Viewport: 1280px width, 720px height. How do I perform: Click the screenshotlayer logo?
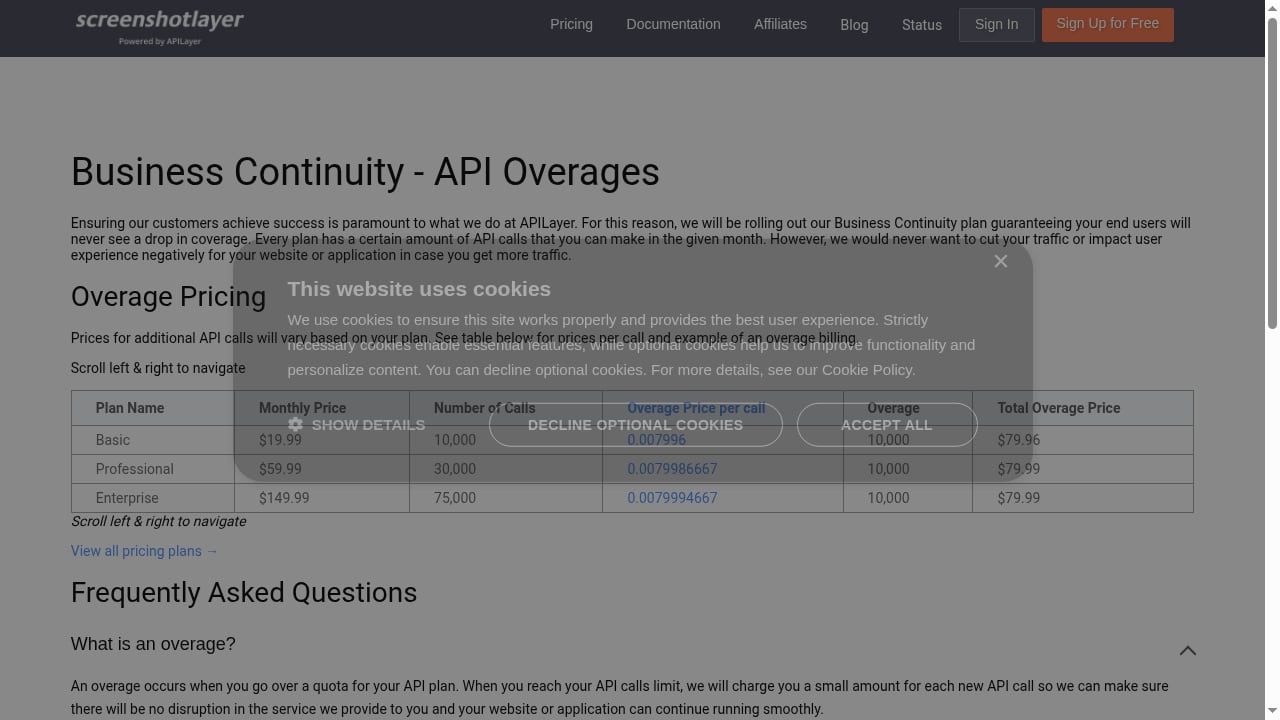point(160,27)
